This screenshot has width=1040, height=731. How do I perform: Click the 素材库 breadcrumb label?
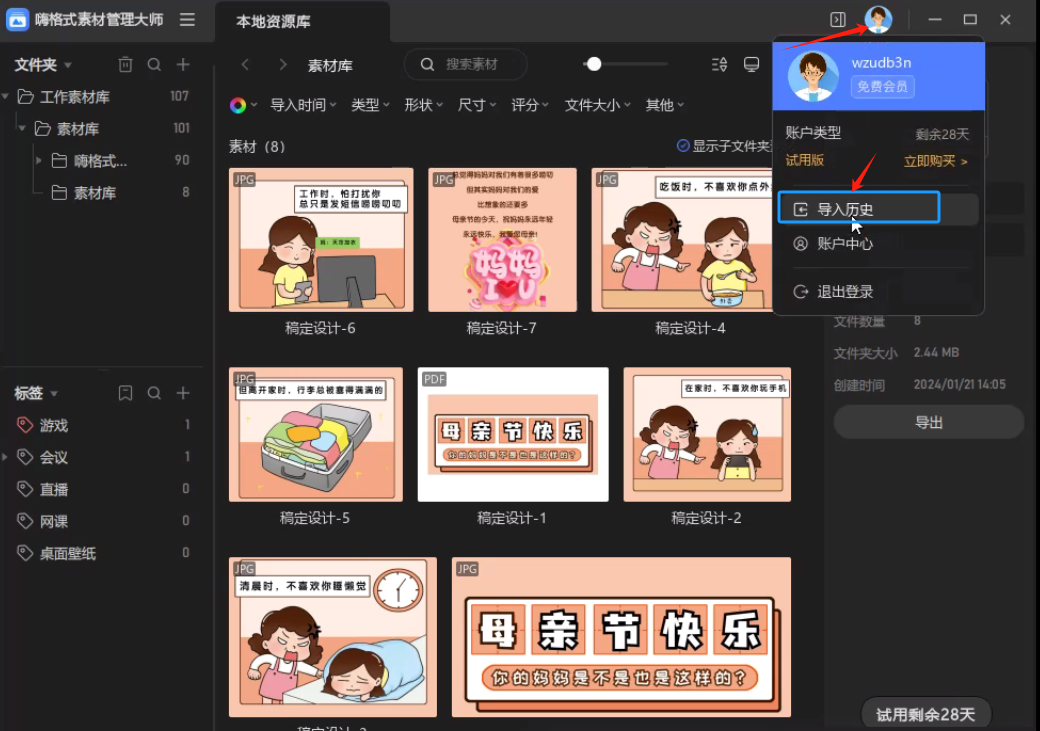click(x=330, y=65)
